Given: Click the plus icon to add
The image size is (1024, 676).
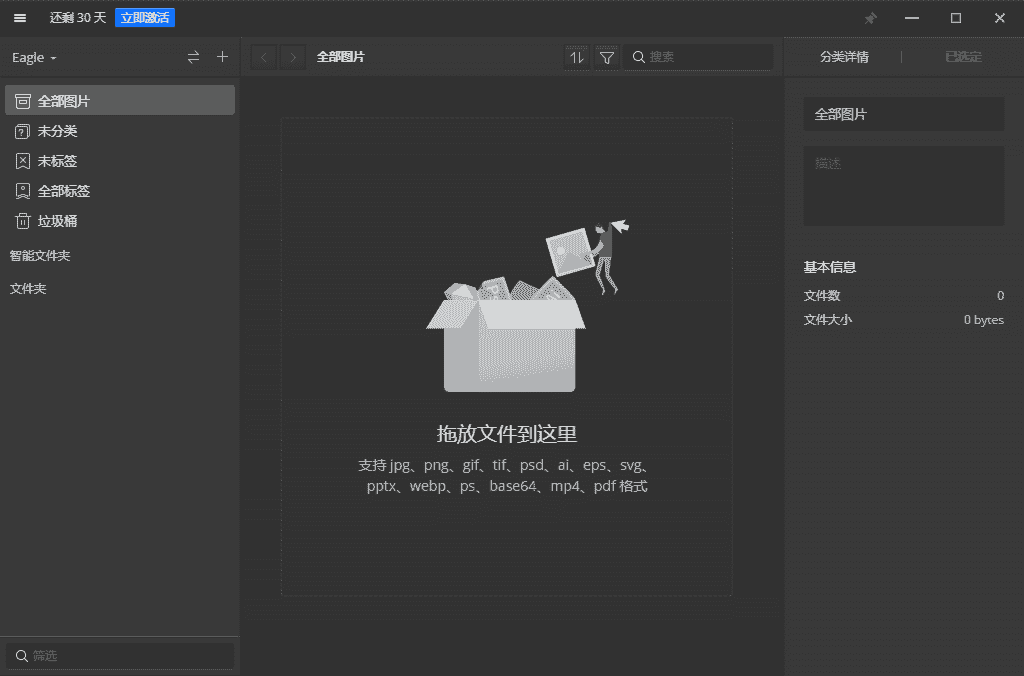Looking at the screenshot, I should point(222,57).
